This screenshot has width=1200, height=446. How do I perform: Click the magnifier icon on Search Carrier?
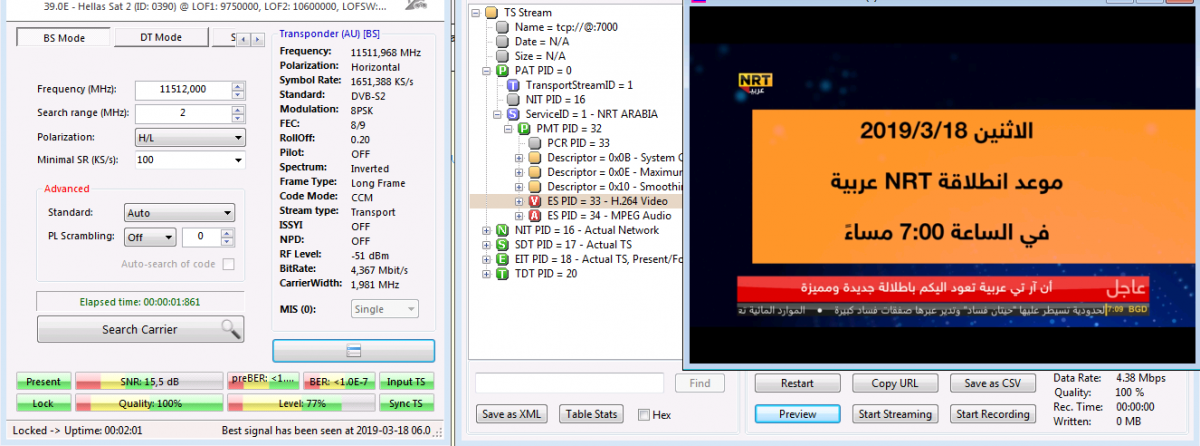pyautogui.click(x=231, y=328)
